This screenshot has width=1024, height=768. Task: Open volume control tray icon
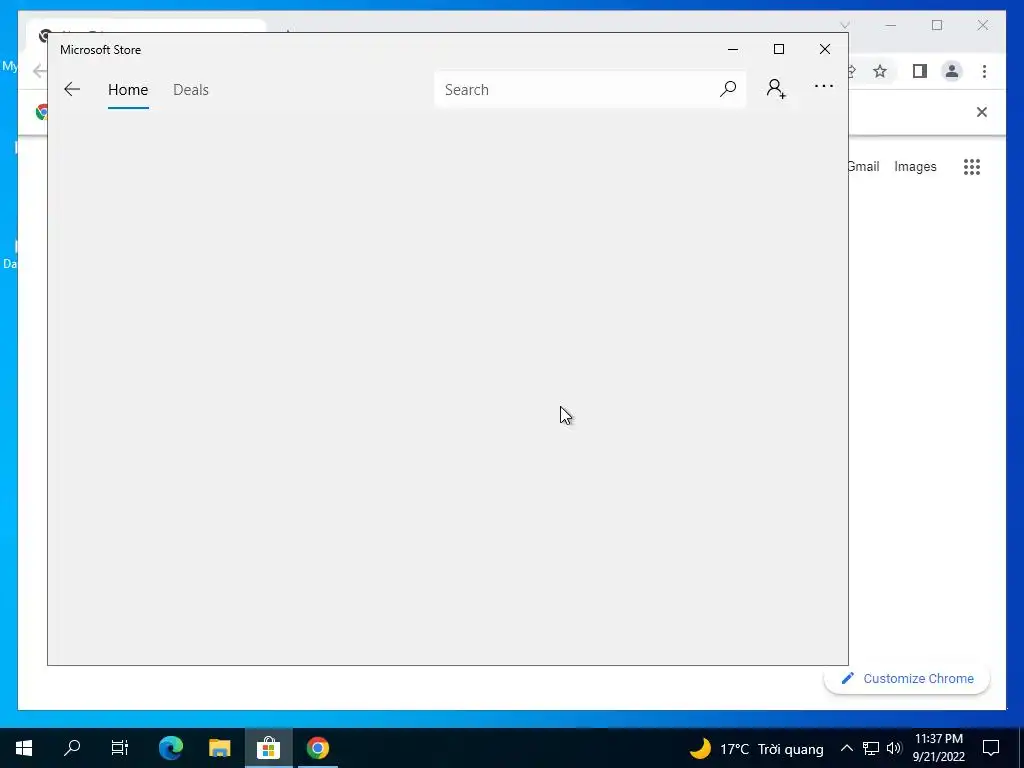pyautogui.click(x=894, y=748)
